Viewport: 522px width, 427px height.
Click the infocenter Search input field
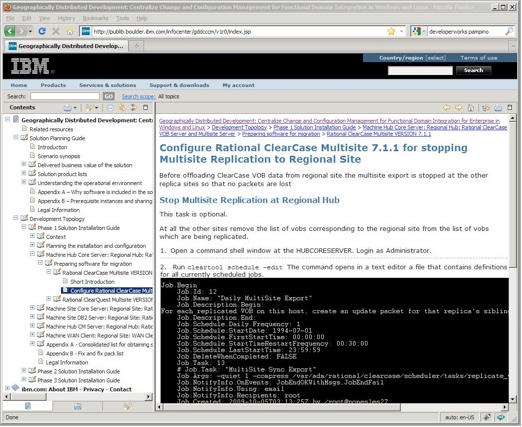pos(65,96)
